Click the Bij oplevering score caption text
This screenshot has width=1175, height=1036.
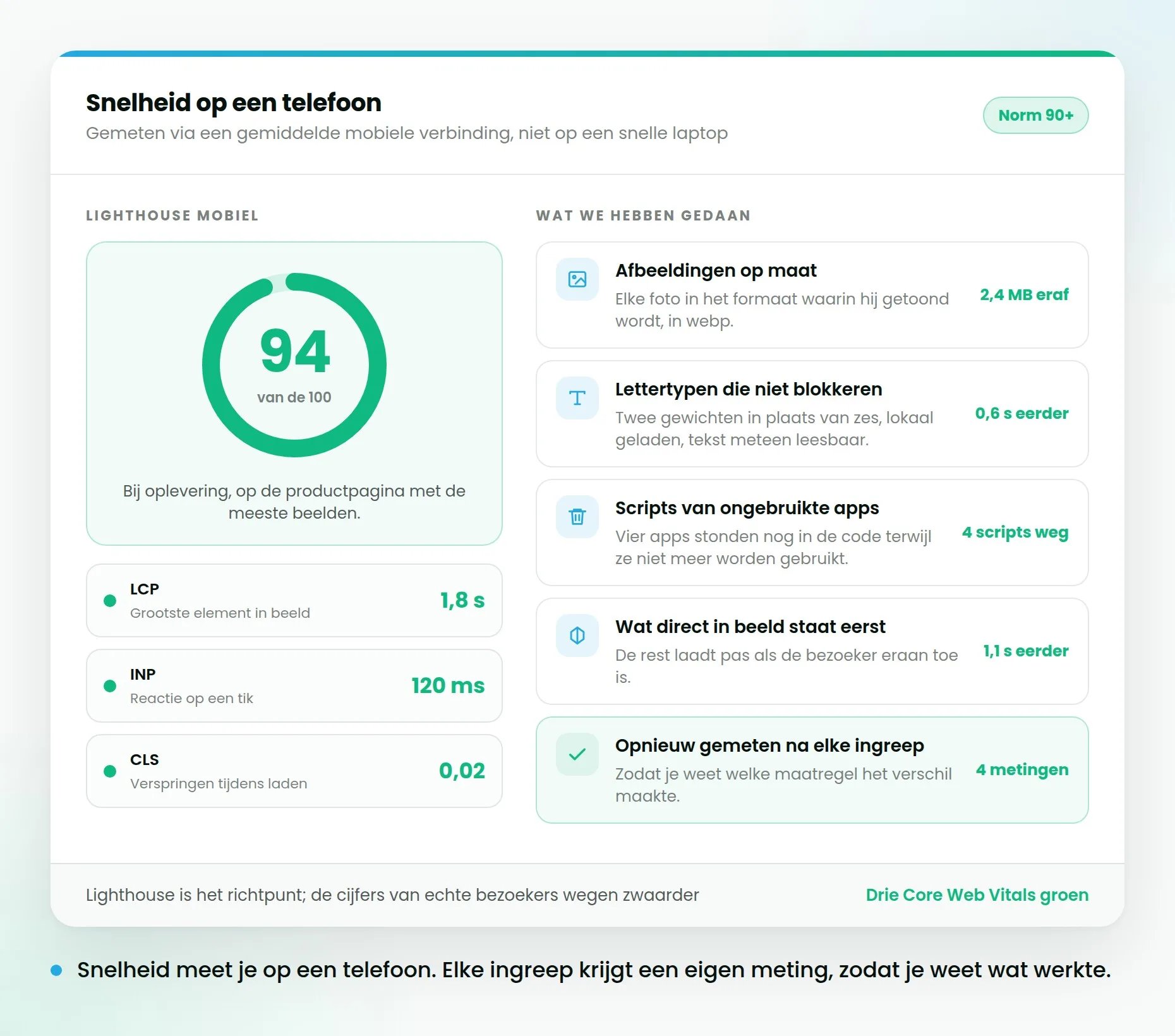coord(294,502)
